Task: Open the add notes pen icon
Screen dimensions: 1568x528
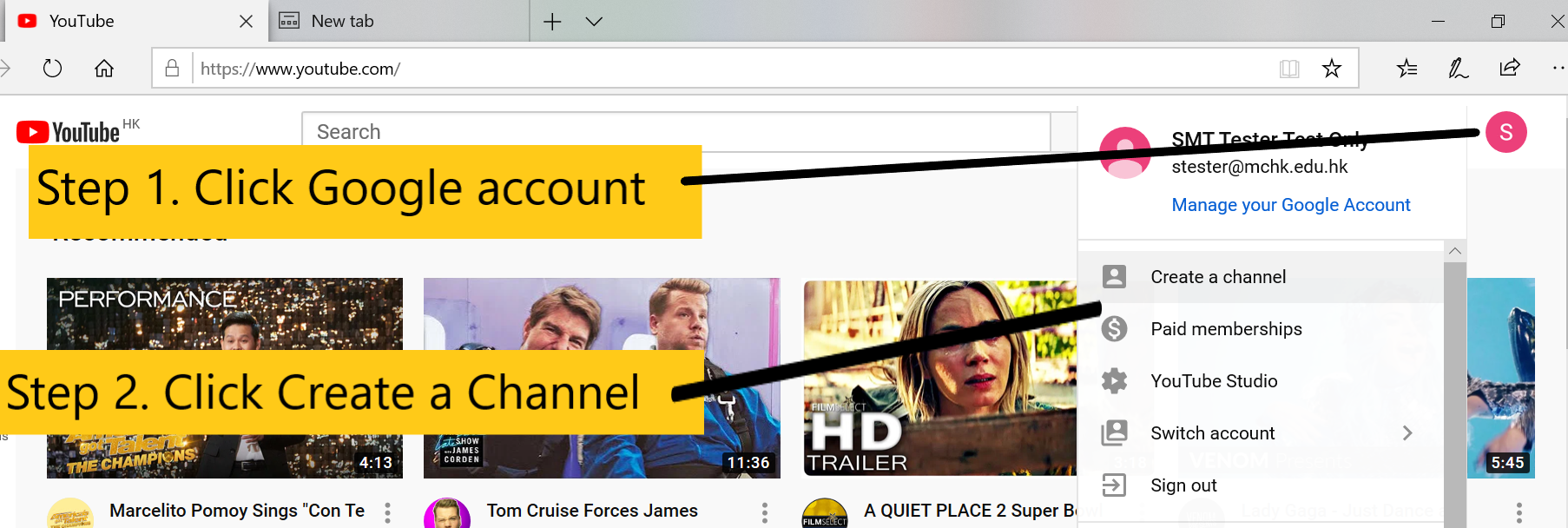Action: point(1459,68)
